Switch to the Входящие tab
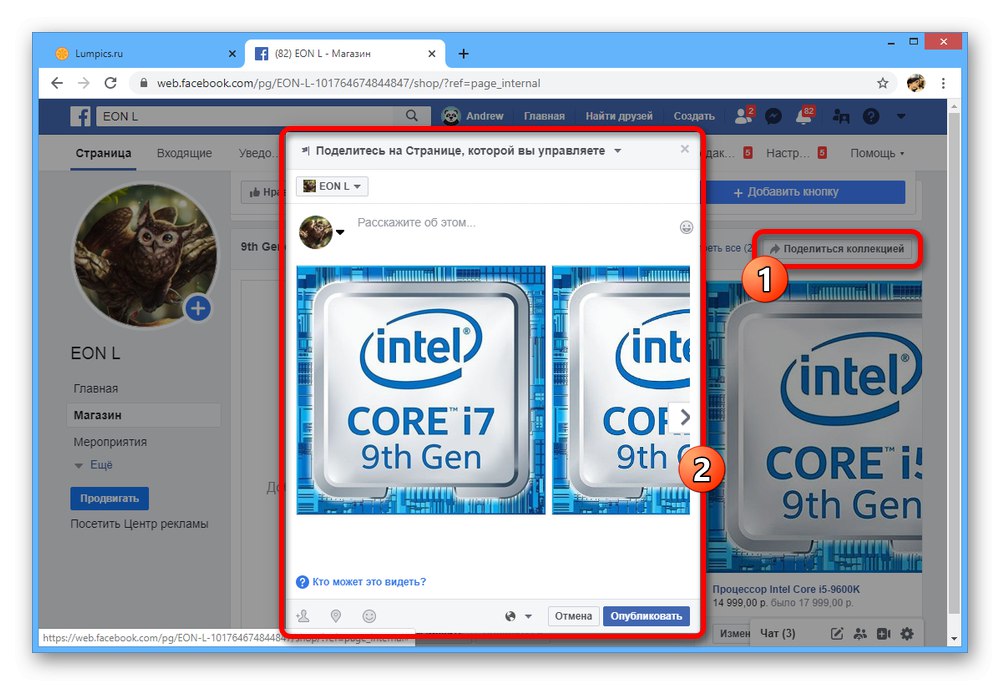 coord(184,153)
